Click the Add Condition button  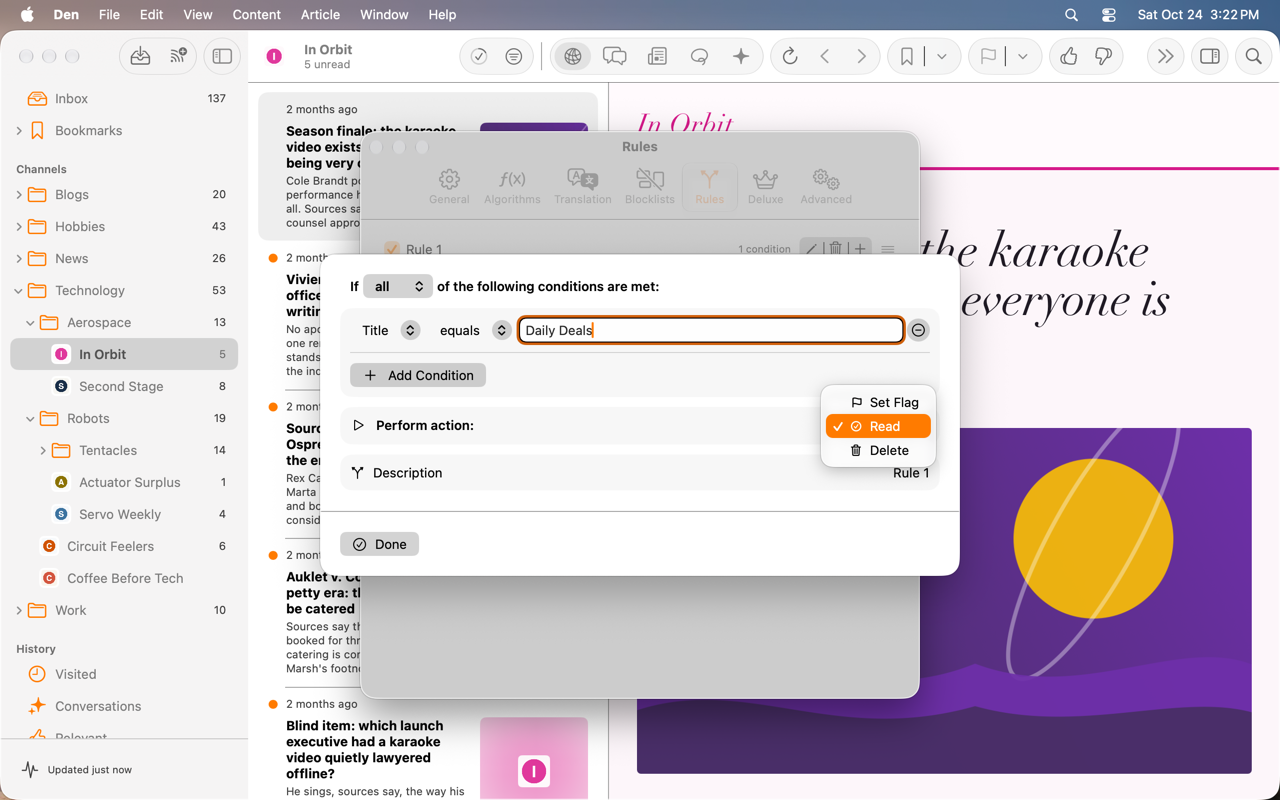pos(418,375)
